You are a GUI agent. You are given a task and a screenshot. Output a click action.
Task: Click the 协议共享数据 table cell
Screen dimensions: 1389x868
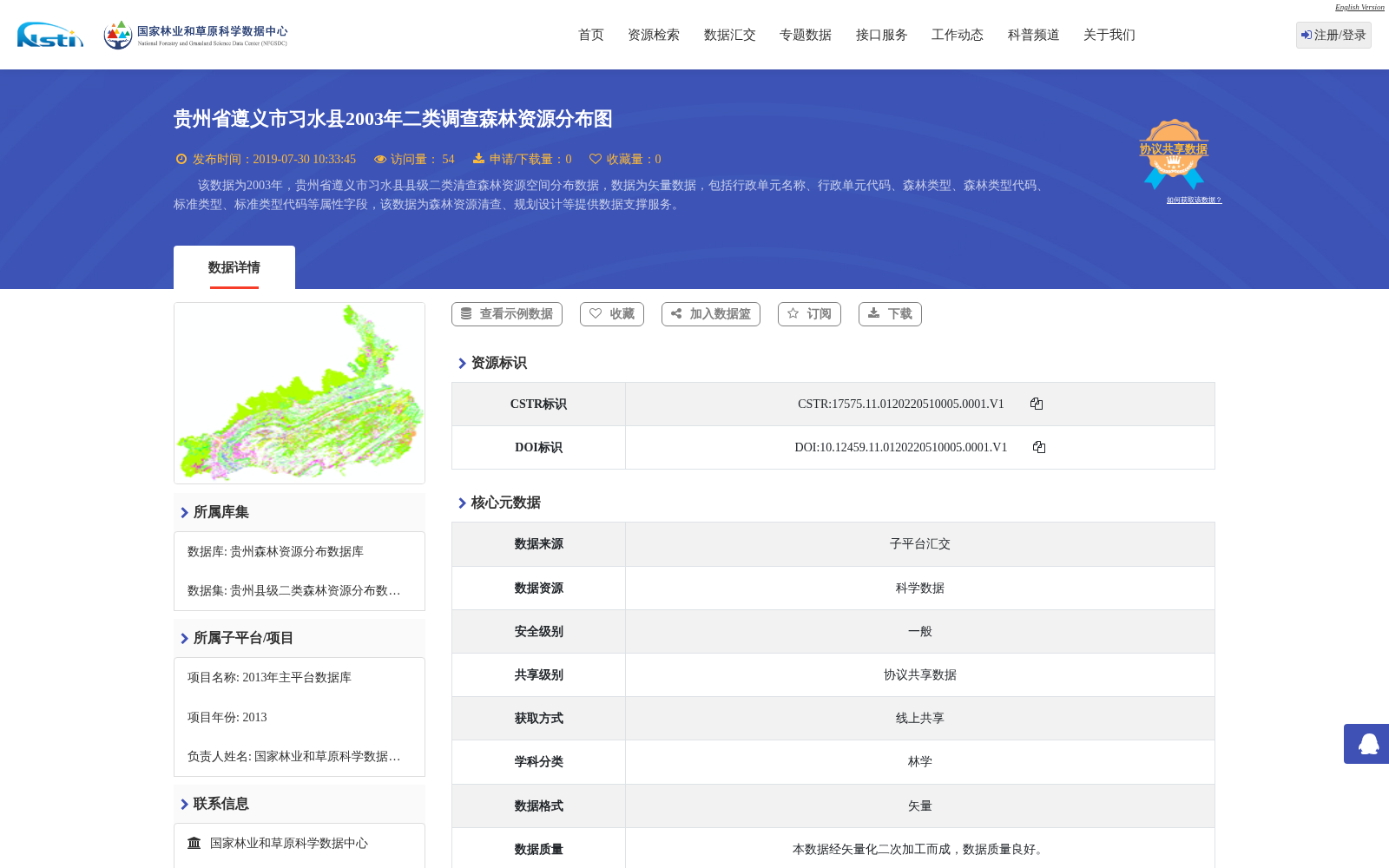(920, 674)
